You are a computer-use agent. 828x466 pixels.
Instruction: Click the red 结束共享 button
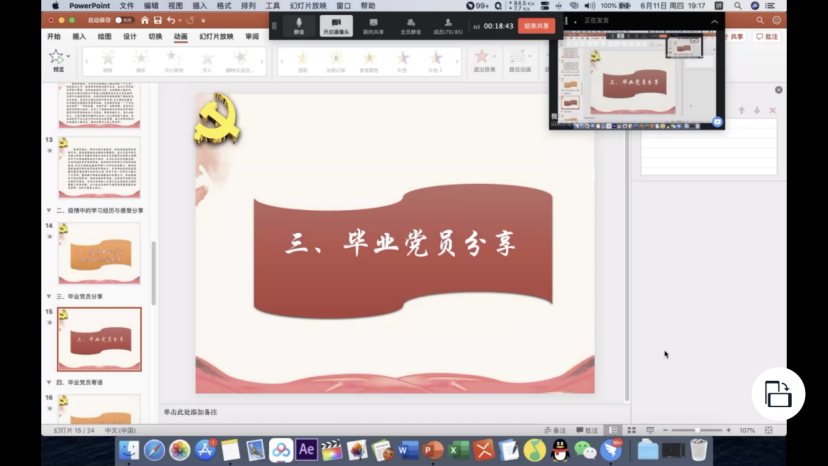[x=536, y=25]
